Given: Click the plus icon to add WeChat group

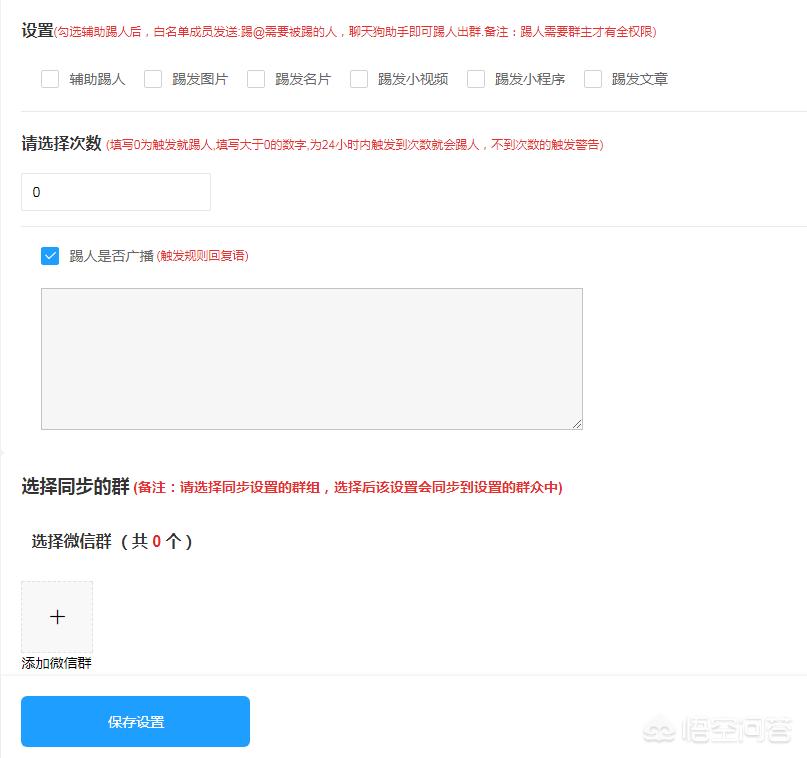Looking at the screenshot, I should point(57,616).
